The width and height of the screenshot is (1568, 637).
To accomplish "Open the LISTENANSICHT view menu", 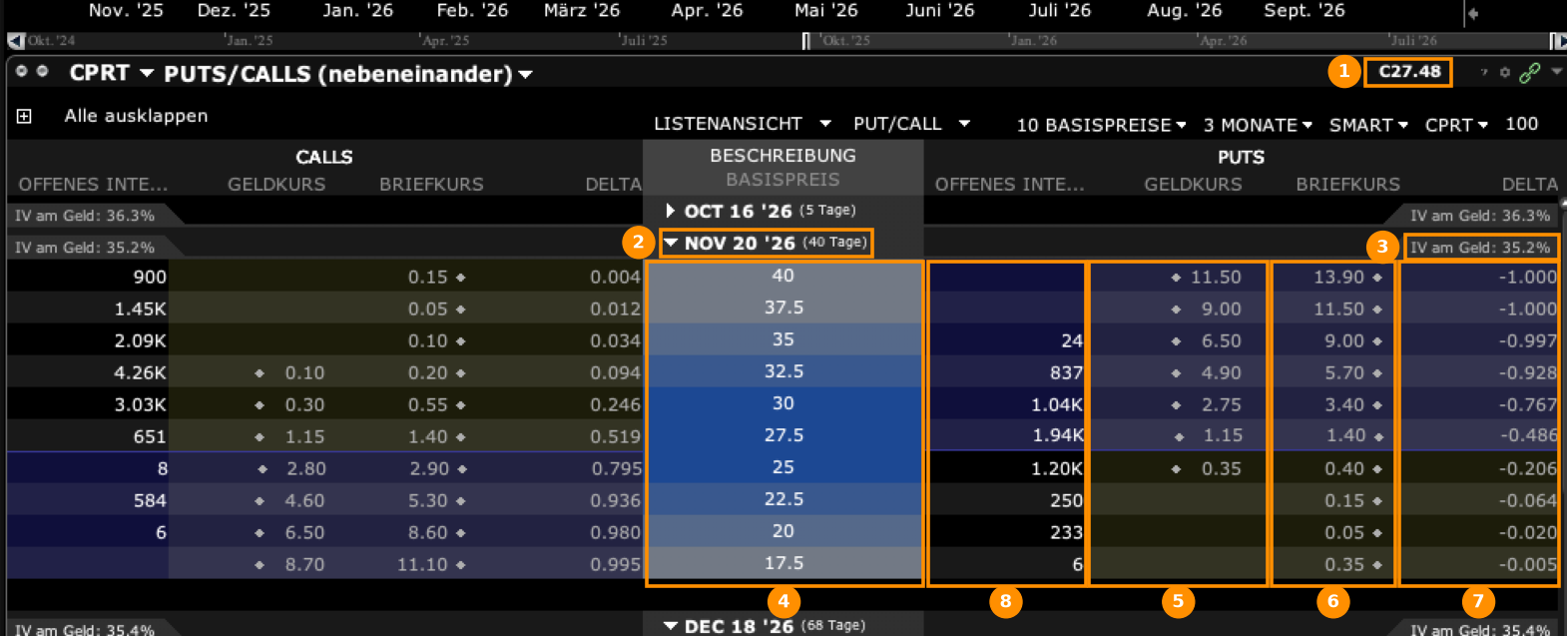I will click(x=742, y=124).
